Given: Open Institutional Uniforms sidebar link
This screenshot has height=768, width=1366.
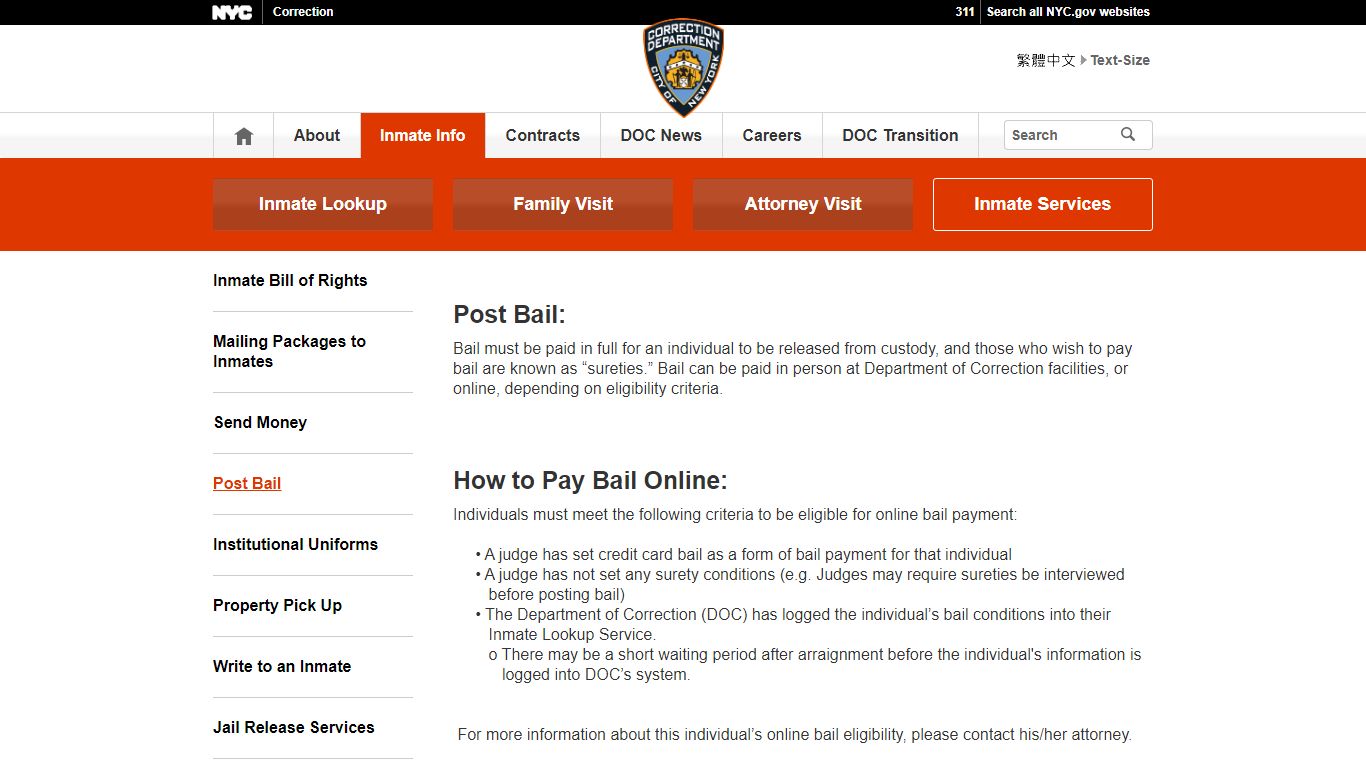Looking at the screenshot, I should pyautogui.click(x=295, y=545).
